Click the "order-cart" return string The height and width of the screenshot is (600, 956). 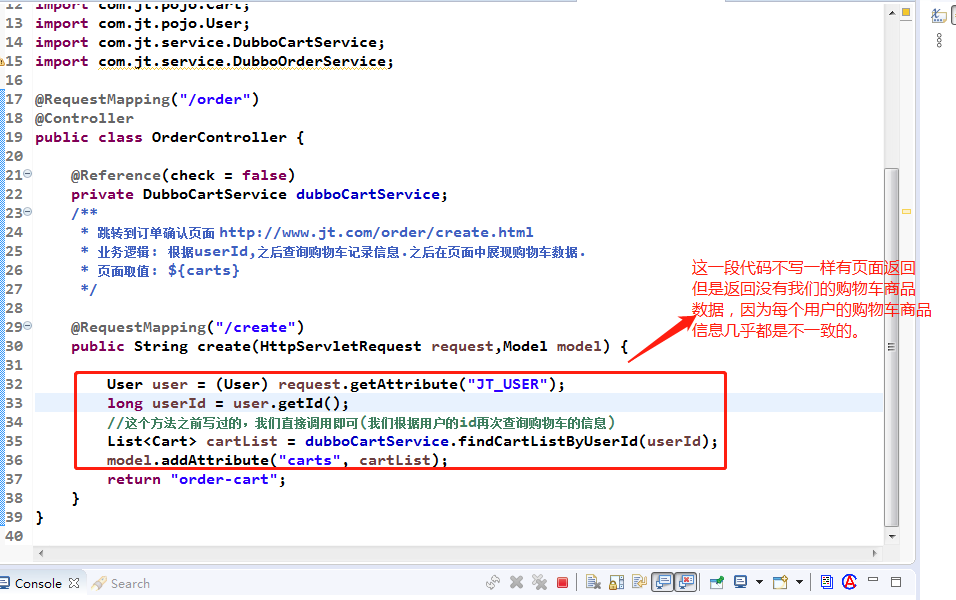point(224,479)
